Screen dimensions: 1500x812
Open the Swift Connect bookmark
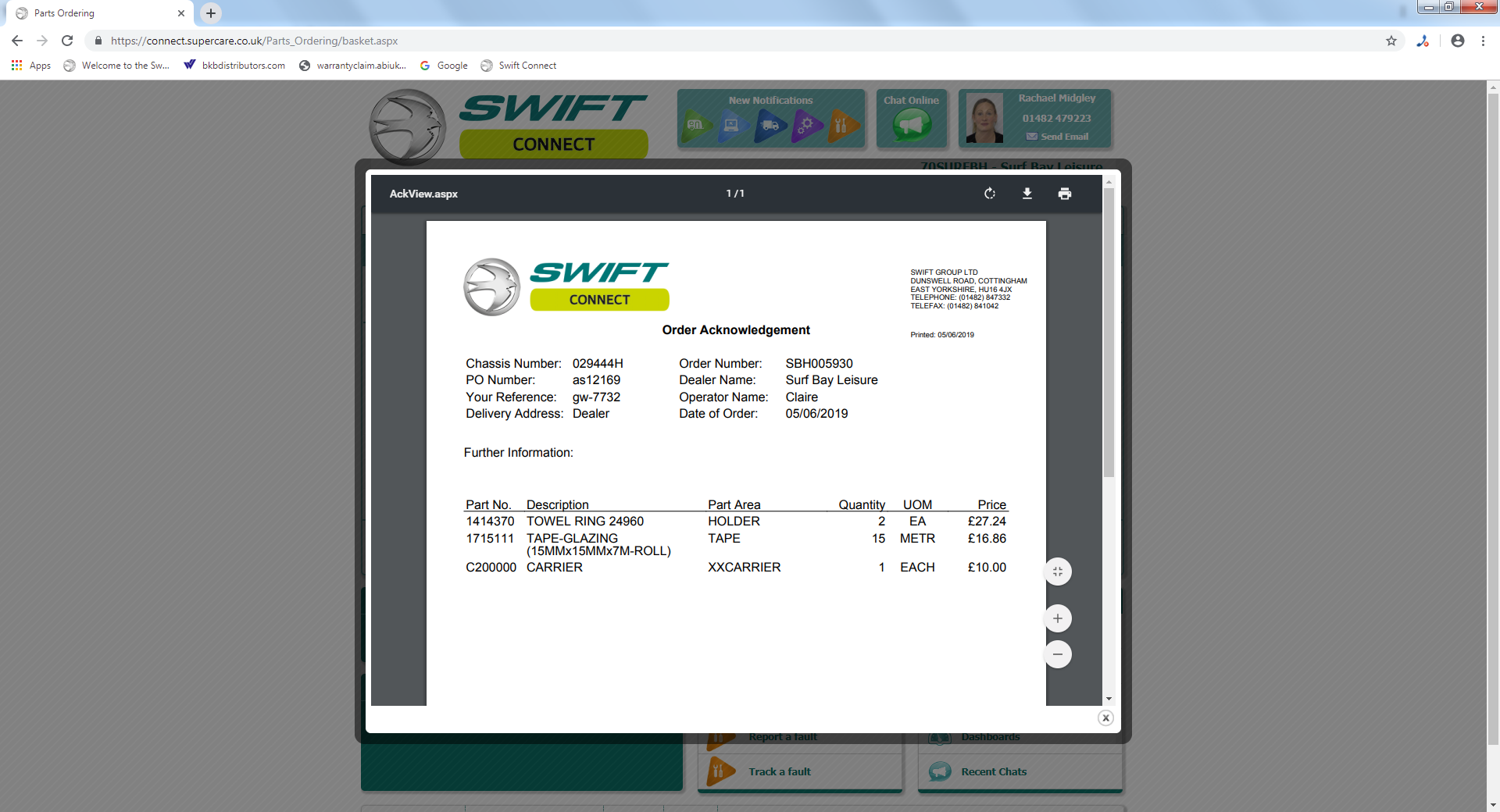click(519, 66)
